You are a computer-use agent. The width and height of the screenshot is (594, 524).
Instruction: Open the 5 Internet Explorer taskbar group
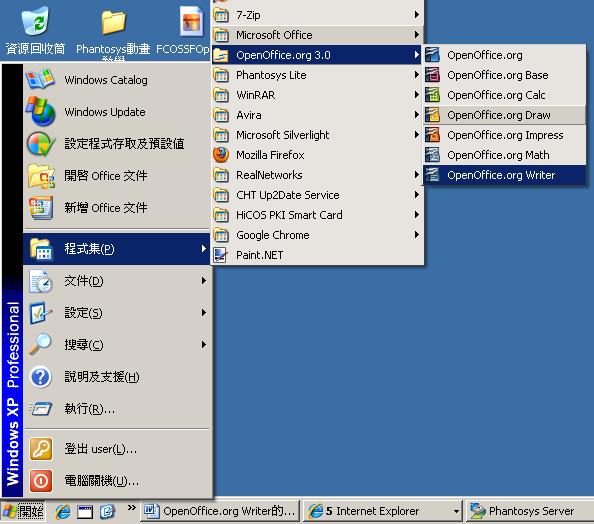coord(383,511)
